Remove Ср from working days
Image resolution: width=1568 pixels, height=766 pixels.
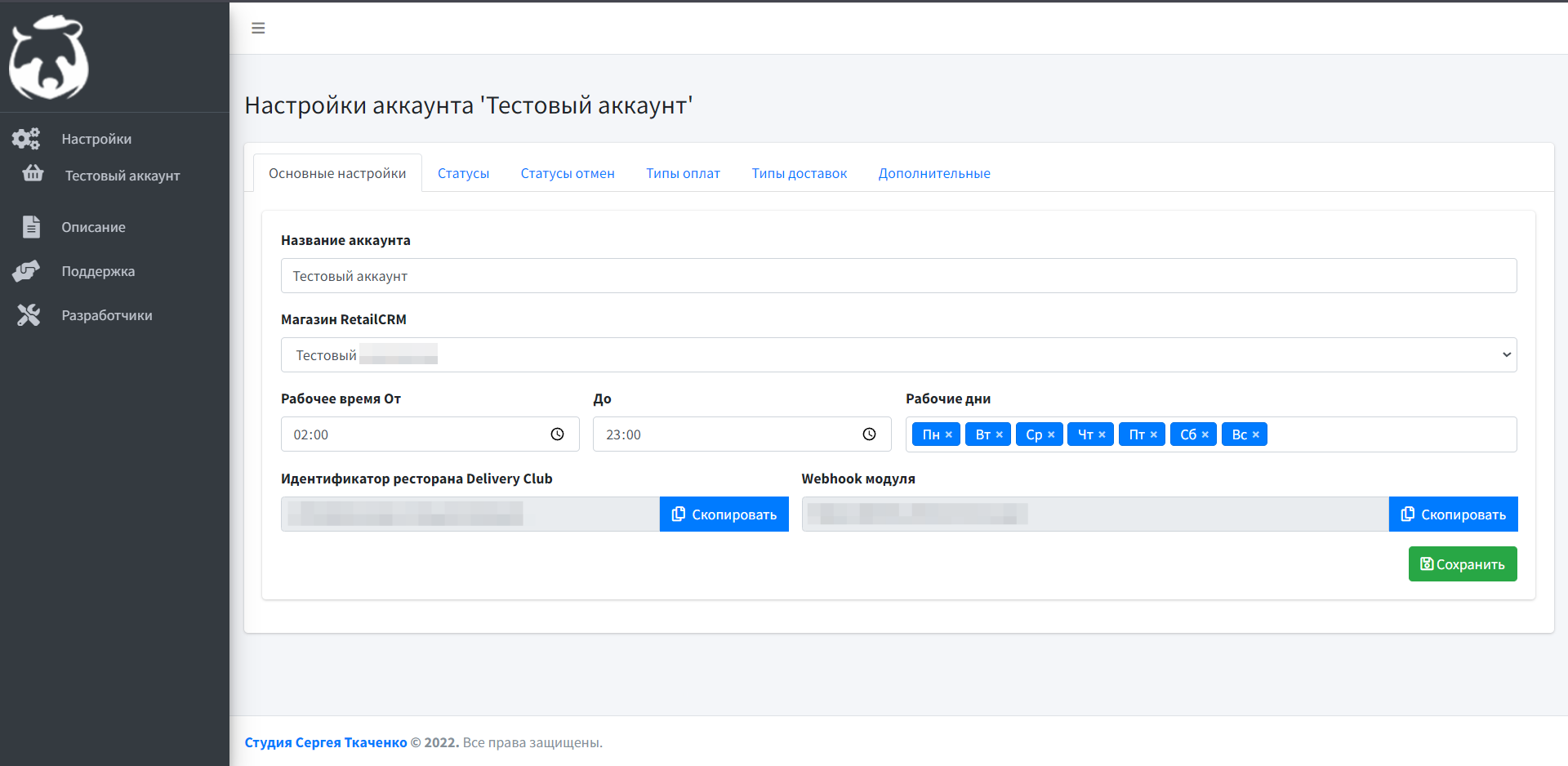[1051, 434]
